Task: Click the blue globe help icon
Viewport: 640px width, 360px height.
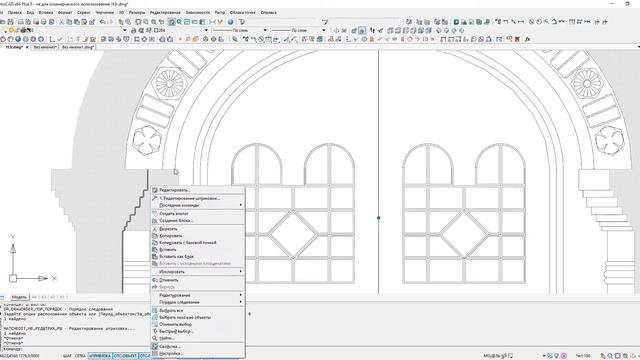Action: [230, 22]
